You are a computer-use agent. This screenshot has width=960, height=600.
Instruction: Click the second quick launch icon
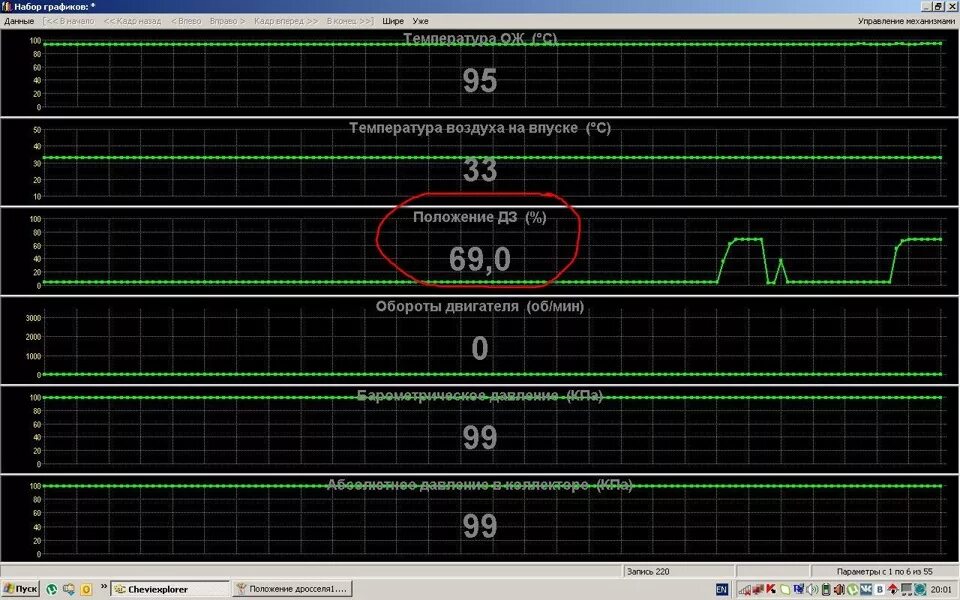pyautogui.click(x=69, y=589)
